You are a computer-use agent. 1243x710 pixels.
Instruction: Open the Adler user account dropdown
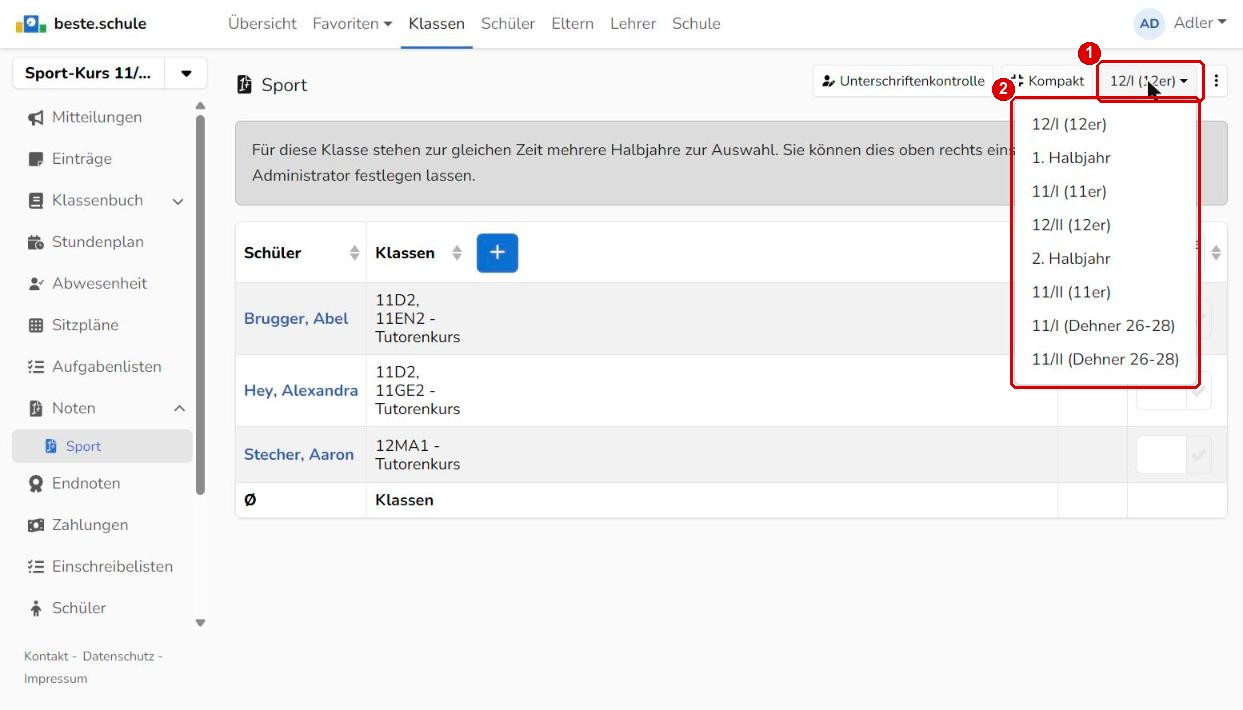(x=1199, y=22)
